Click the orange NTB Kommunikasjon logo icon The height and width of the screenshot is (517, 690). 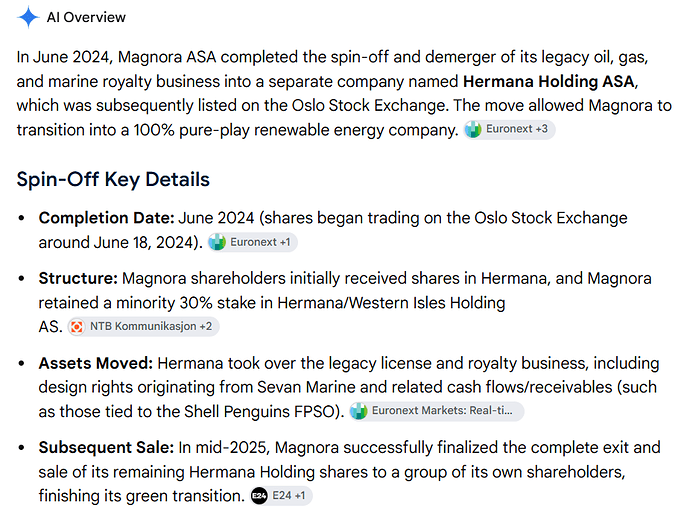(77, 326)
